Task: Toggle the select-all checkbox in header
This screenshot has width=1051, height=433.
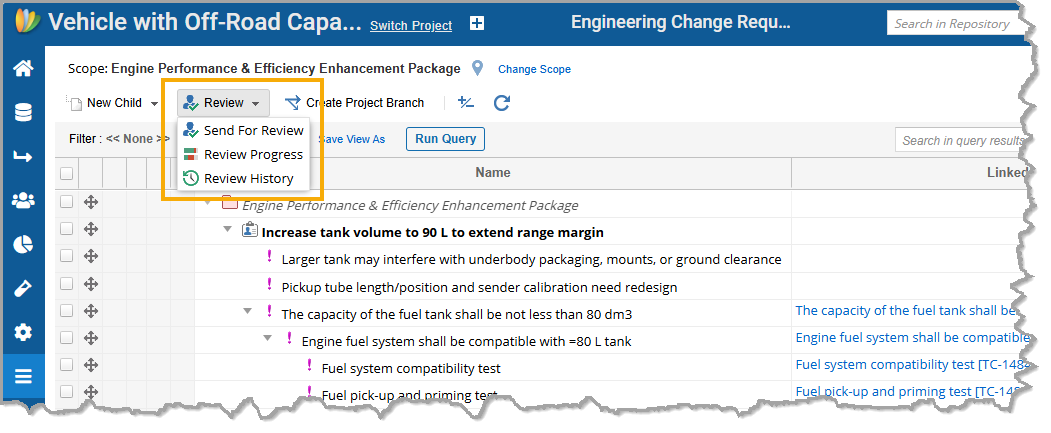Action: tap(66, 173)
